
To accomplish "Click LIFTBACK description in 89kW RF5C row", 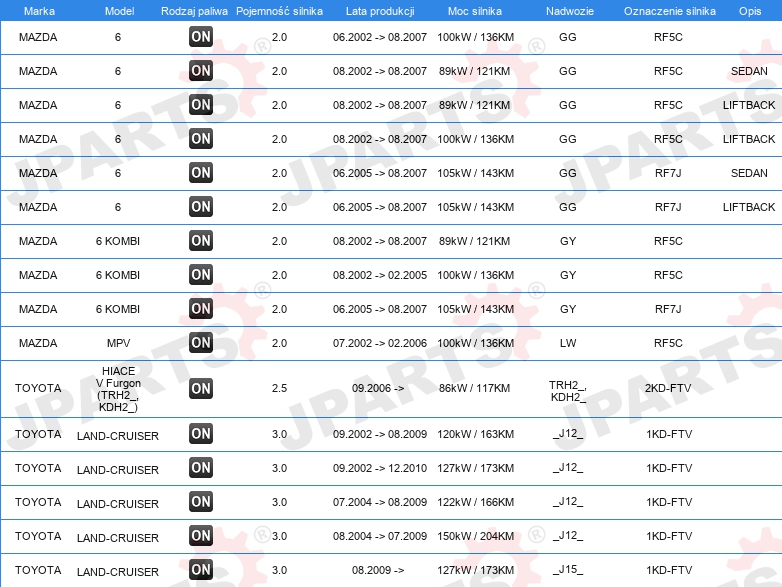I will (749, 105).
